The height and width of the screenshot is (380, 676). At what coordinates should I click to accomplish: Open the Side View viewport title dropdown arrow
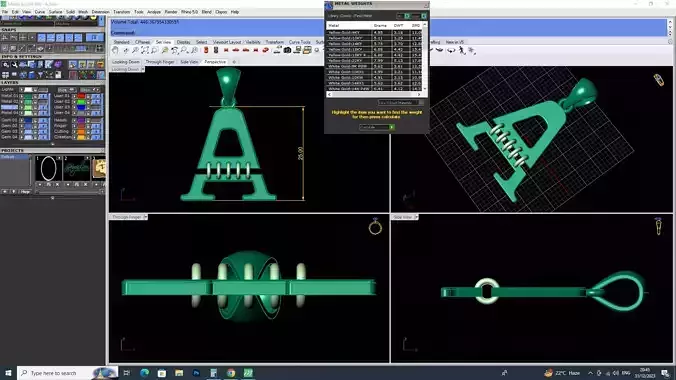click(x=416, y=217)
